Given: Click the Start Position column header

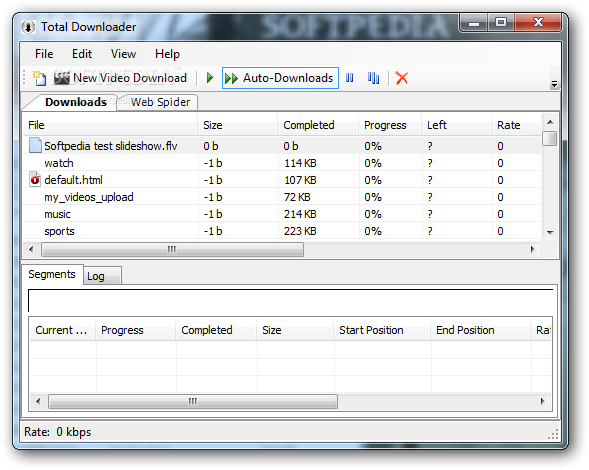Looking at the screenshot, I should 382,330.
